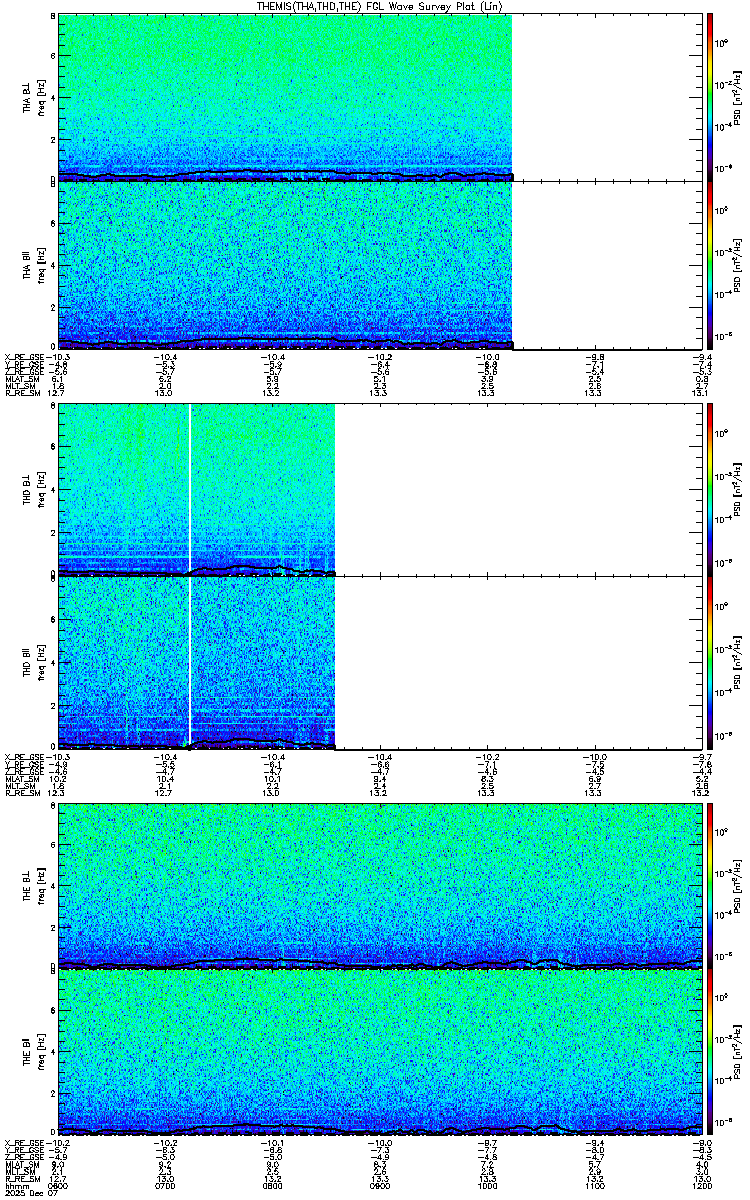Click the color bar beside THE B∥ panel

(x=710, y=1052)
